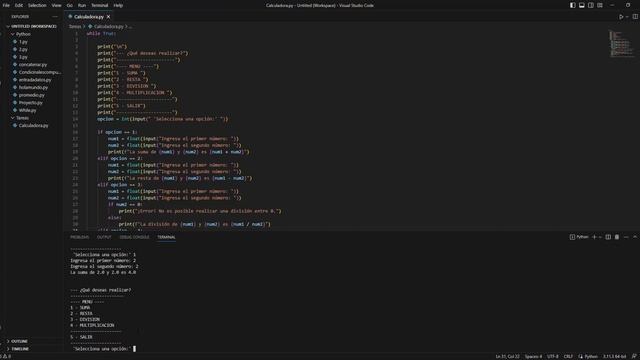Viewport: 640px width, 360px height.
Task: Change file encoding UTF-8
Action: click(x=553, y=357)
